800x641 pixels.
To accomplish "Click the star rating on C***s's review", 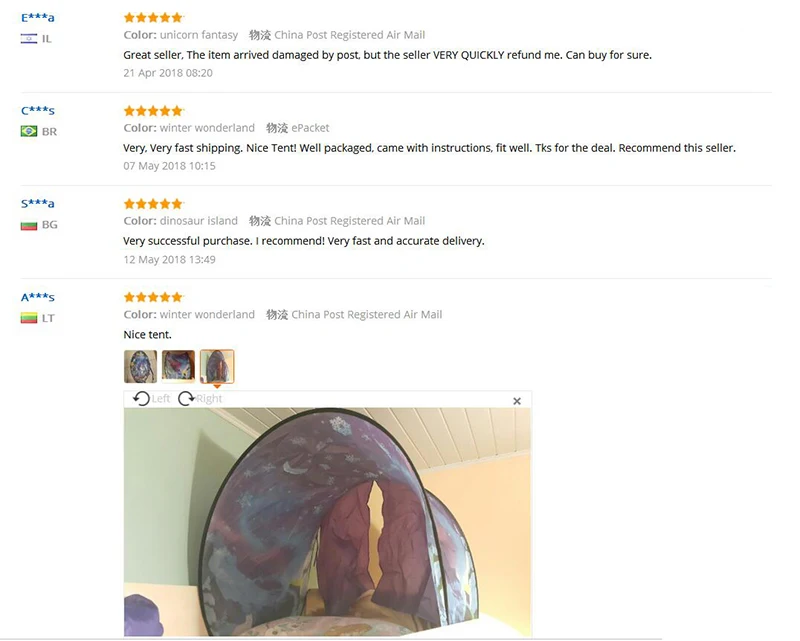I will (153, 111).
